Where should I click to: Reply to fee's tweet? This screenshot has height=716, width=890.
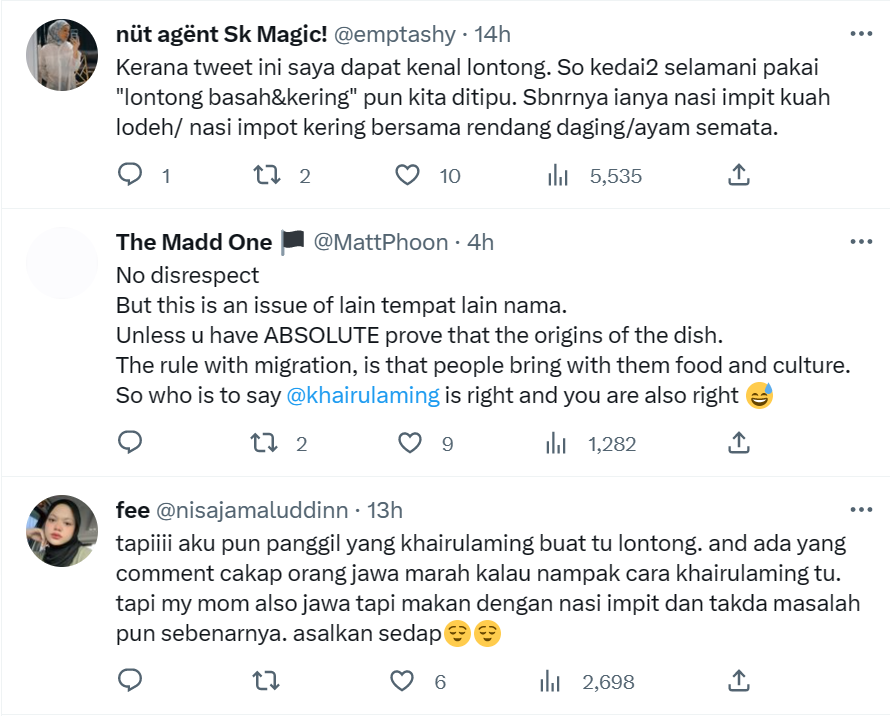[131, 682]
